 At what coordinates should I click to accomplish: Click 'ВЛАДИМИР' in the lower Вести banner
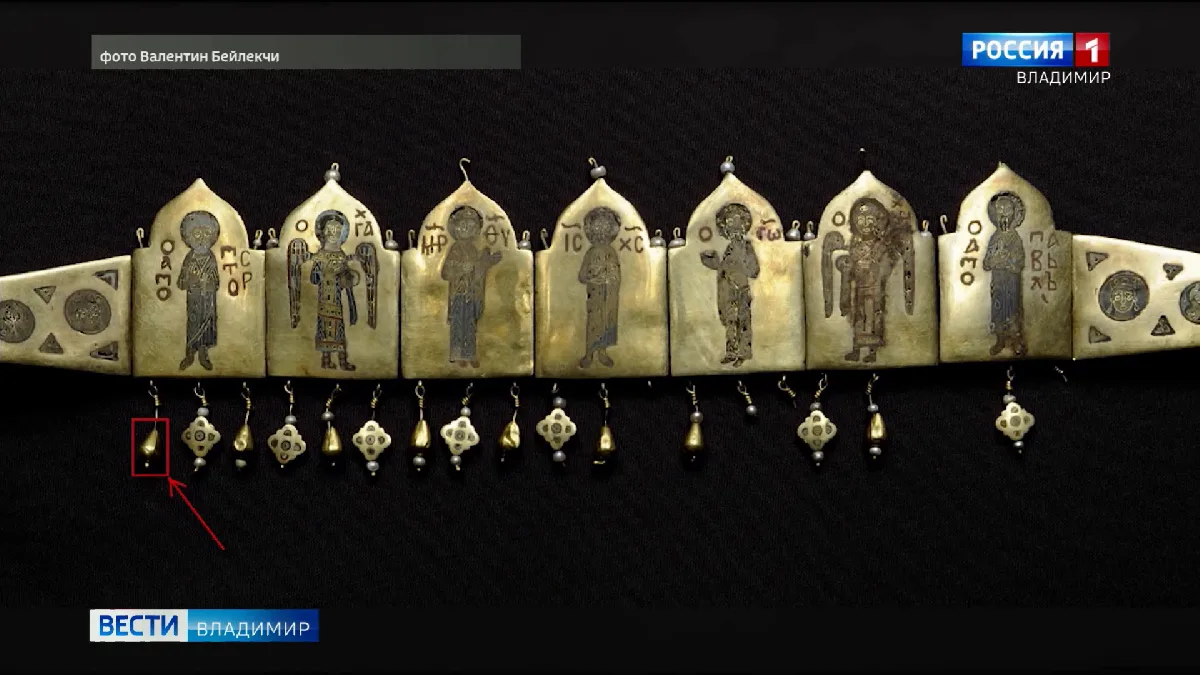click(x=253, y=628)
